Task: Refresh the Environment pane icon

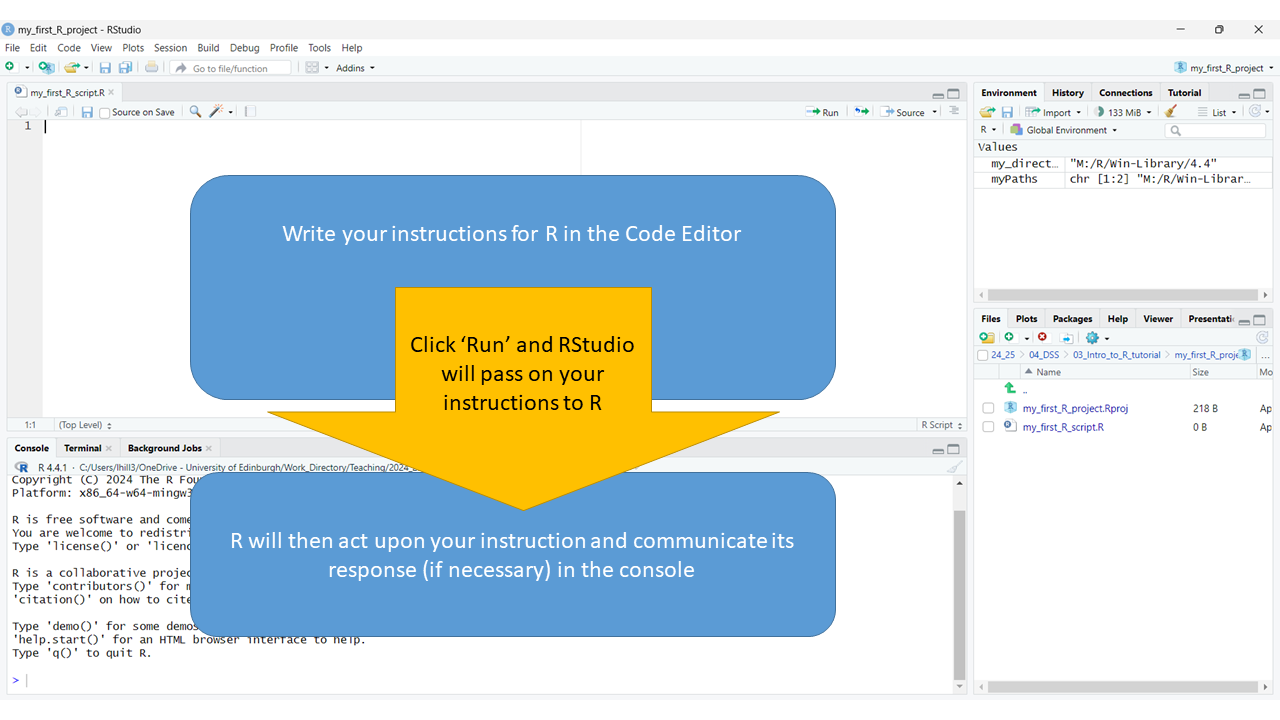Action: tap(1255, 112)
